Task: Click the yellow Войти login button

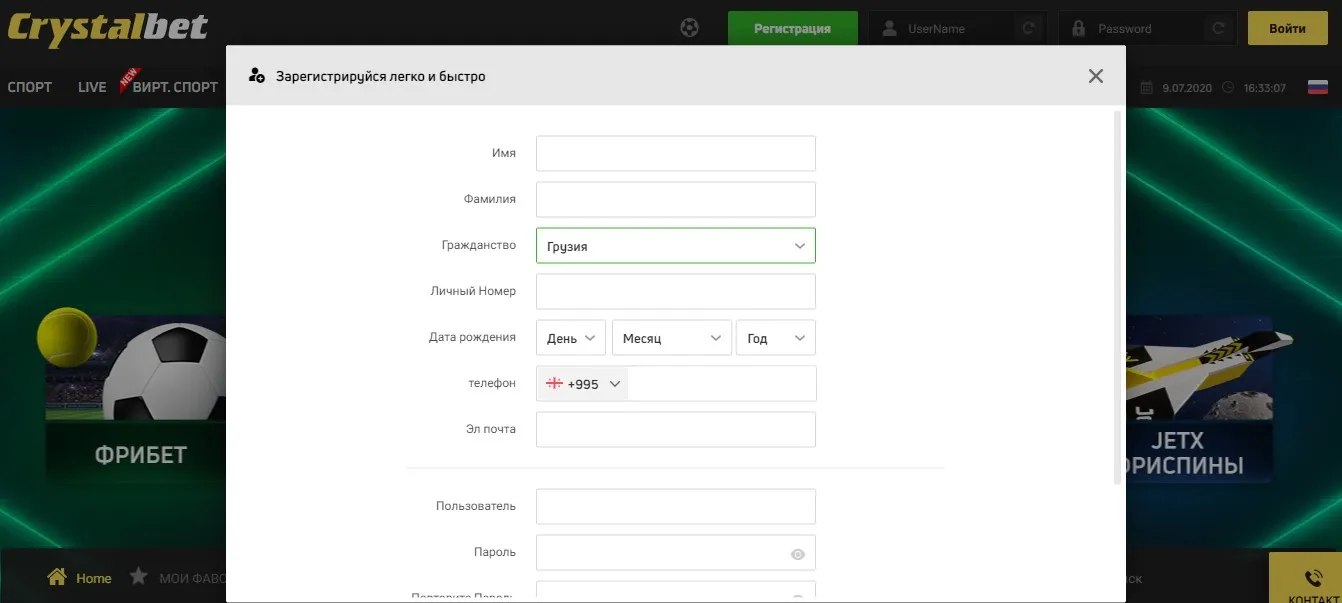Action: pyautogui.click(x=1287, y=28)
